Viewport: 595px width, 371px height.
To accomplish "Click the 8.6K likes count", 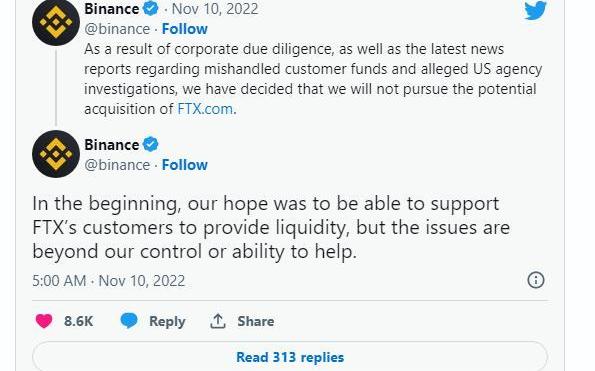I will pos(78,321).
